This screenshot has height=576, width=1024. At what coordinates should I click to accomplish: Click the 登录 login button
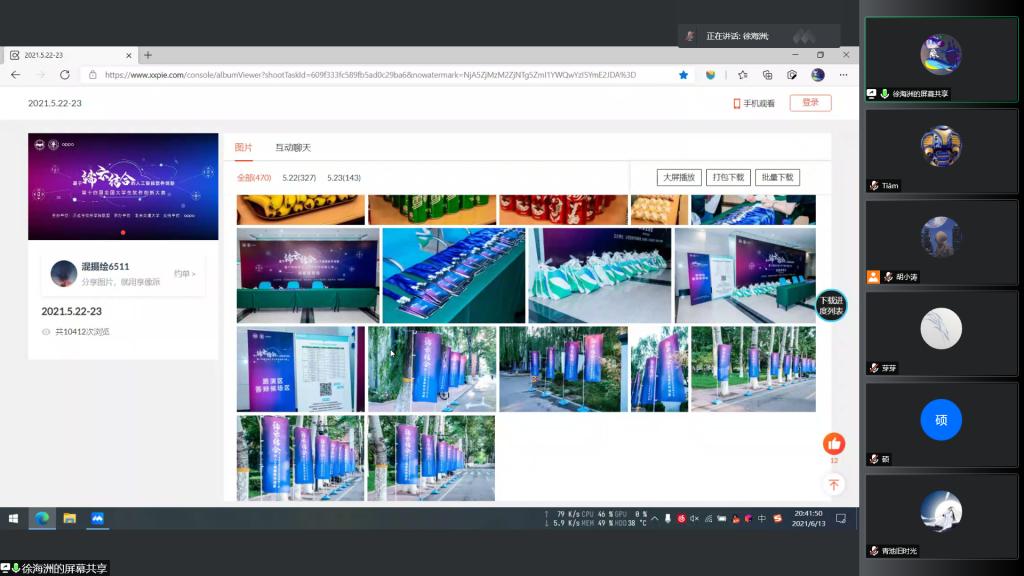[x=810, y=103]
